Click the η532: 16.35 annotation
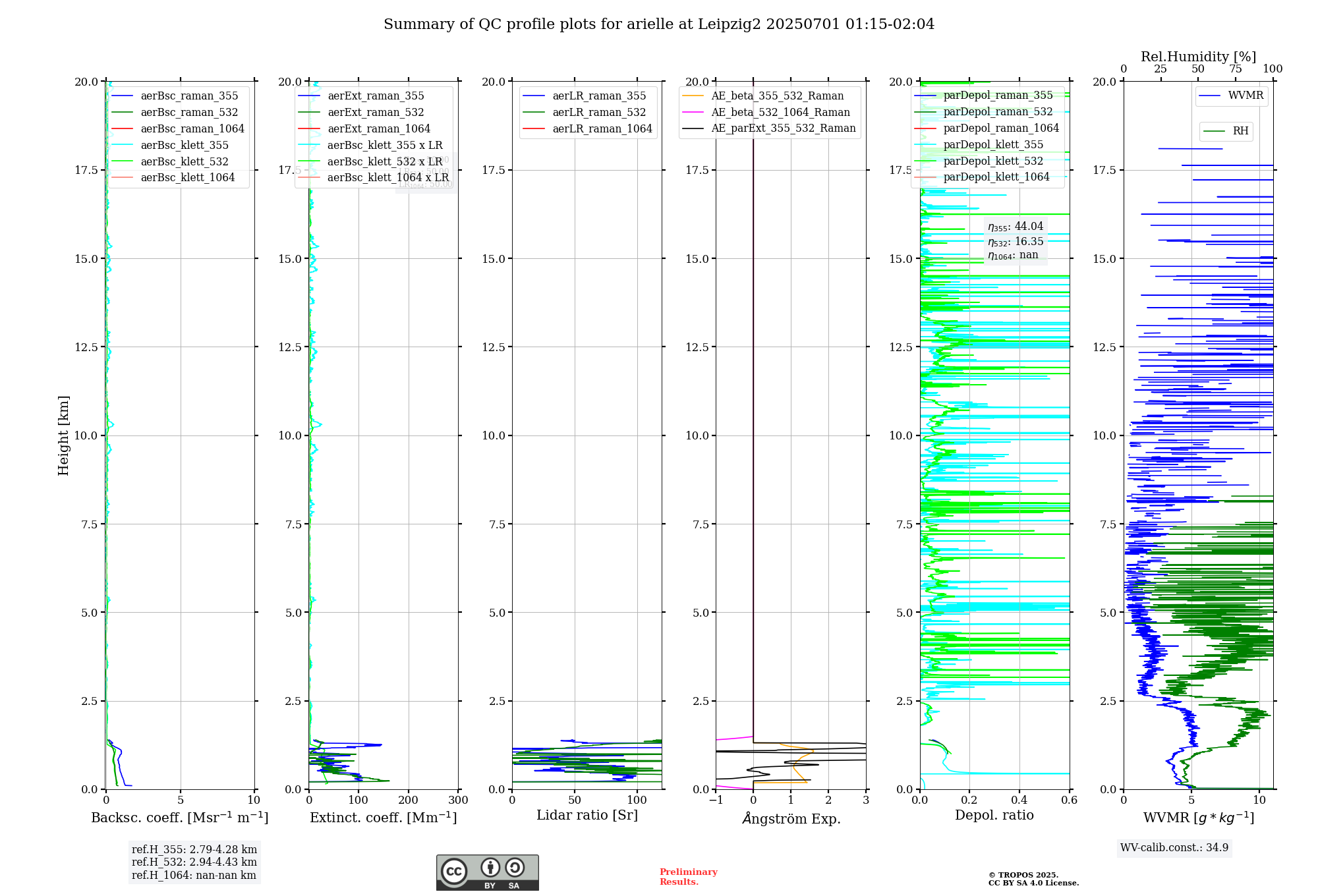The image size is (1318, 896). 1016,242
